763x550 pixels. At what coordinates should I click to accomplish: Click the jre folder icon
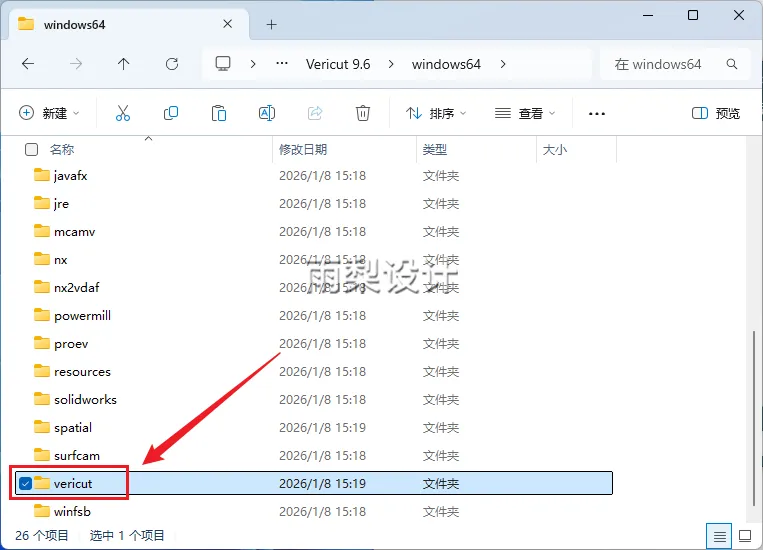[42, 202]
